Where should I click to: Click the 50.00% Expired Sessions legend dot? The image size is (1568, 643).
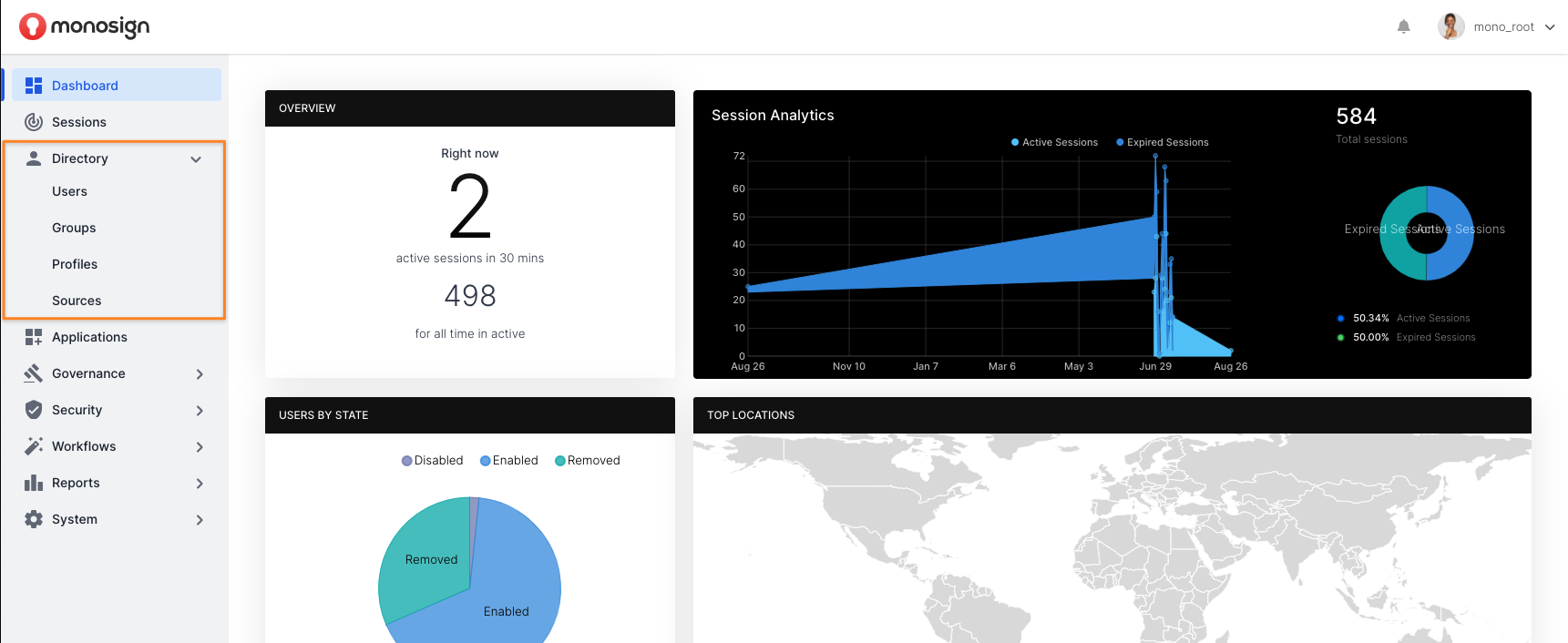click(x=1340, y=338)
